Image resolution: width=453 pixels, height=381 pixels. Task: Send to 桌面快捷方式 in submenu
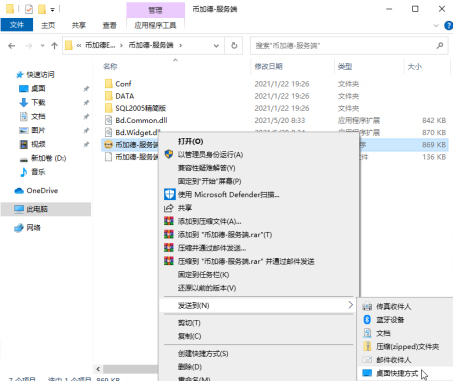397,373
